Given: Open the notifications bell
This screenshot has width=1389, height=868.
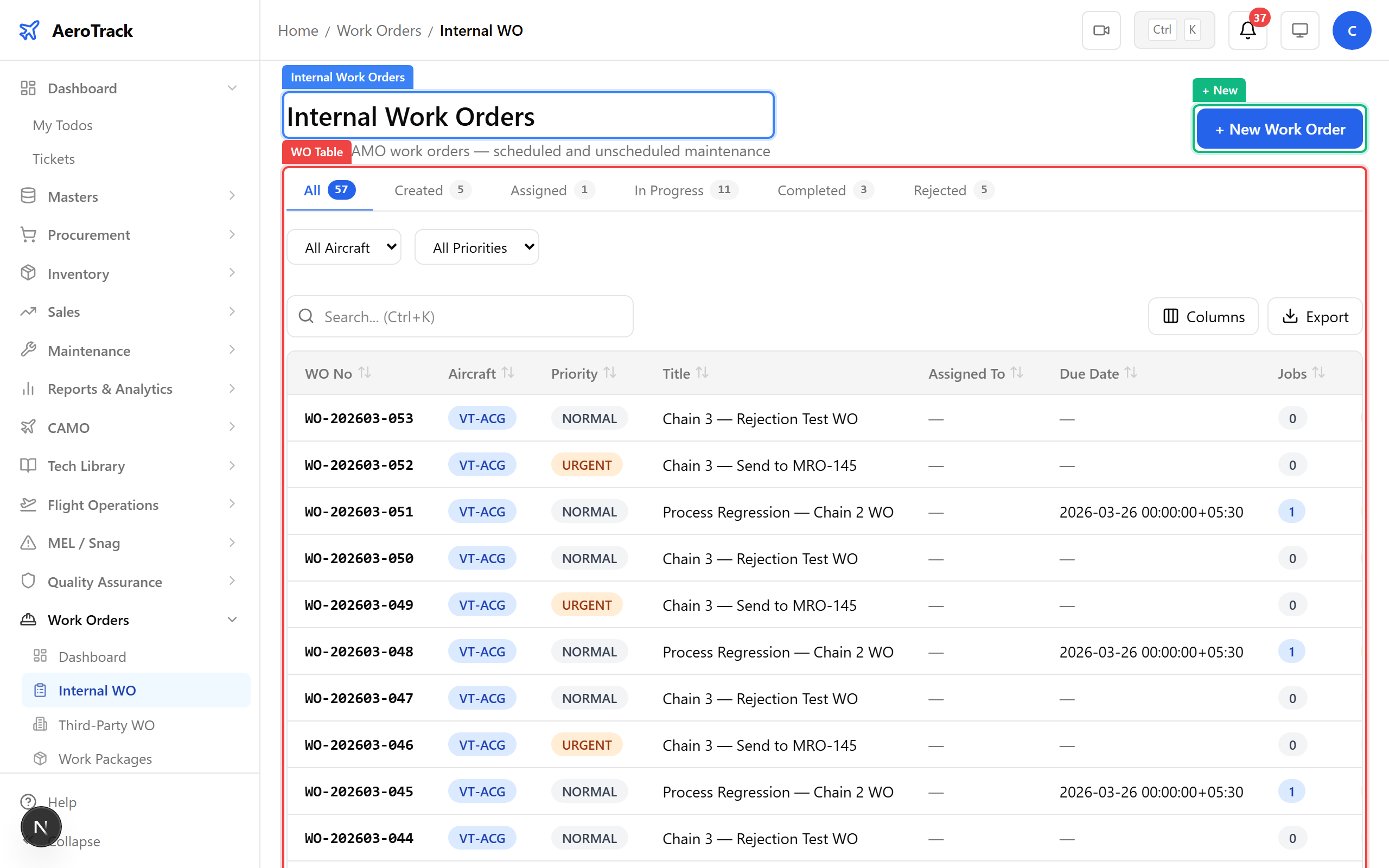Looking at the screenshot, I should pos(1247,30).
